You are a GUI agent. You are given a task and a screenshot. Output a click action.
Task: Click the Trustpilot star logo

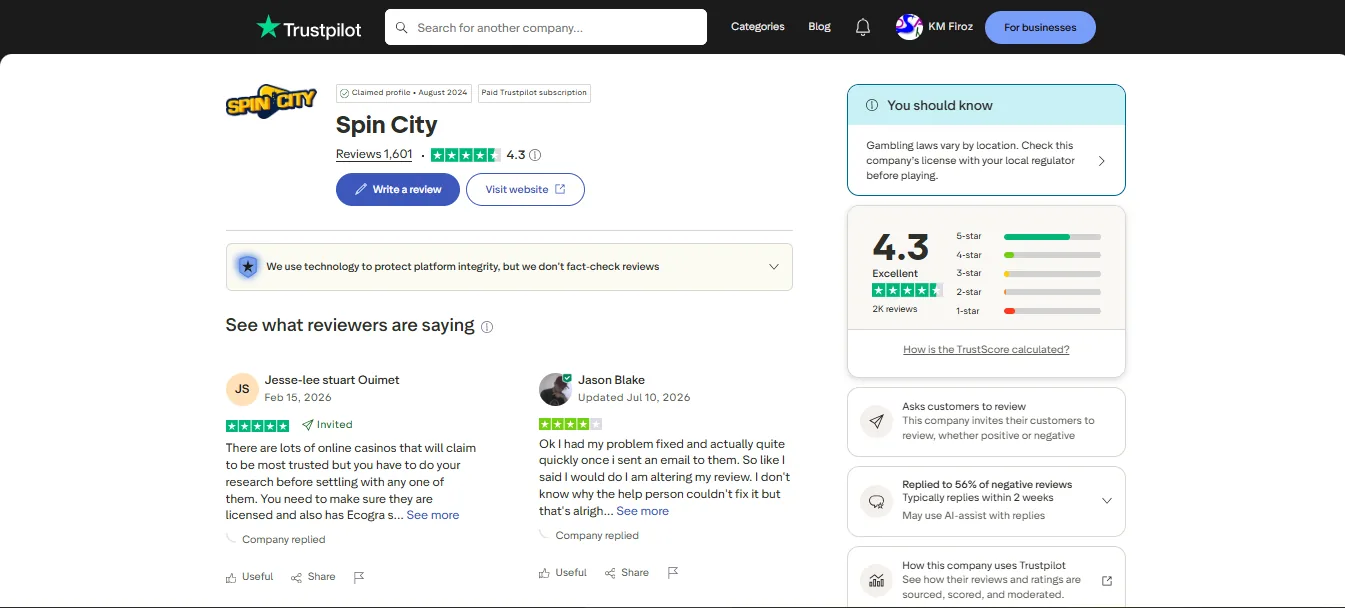pos(268,27)
